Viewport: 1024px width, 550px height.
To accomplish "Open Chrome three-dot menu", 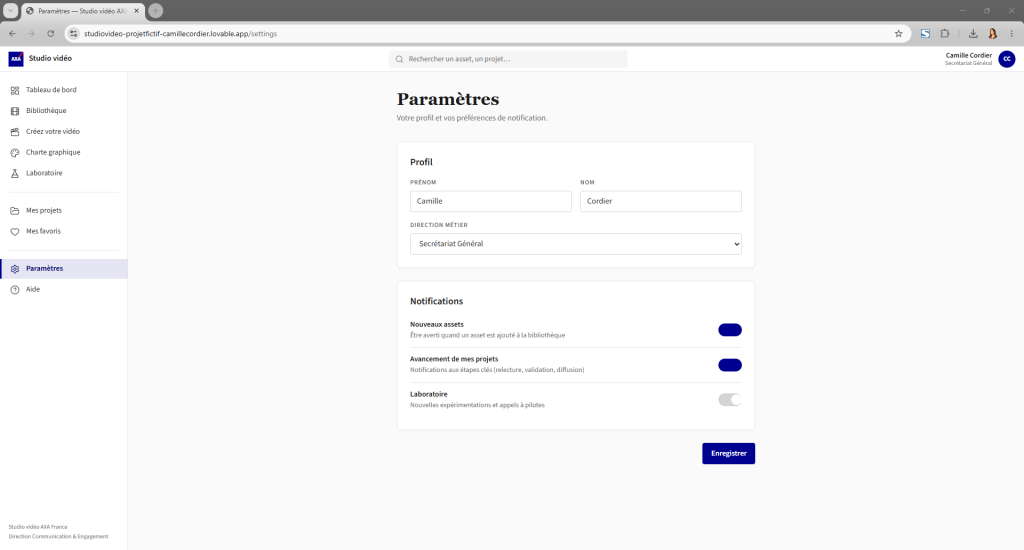I will 1012,34.
